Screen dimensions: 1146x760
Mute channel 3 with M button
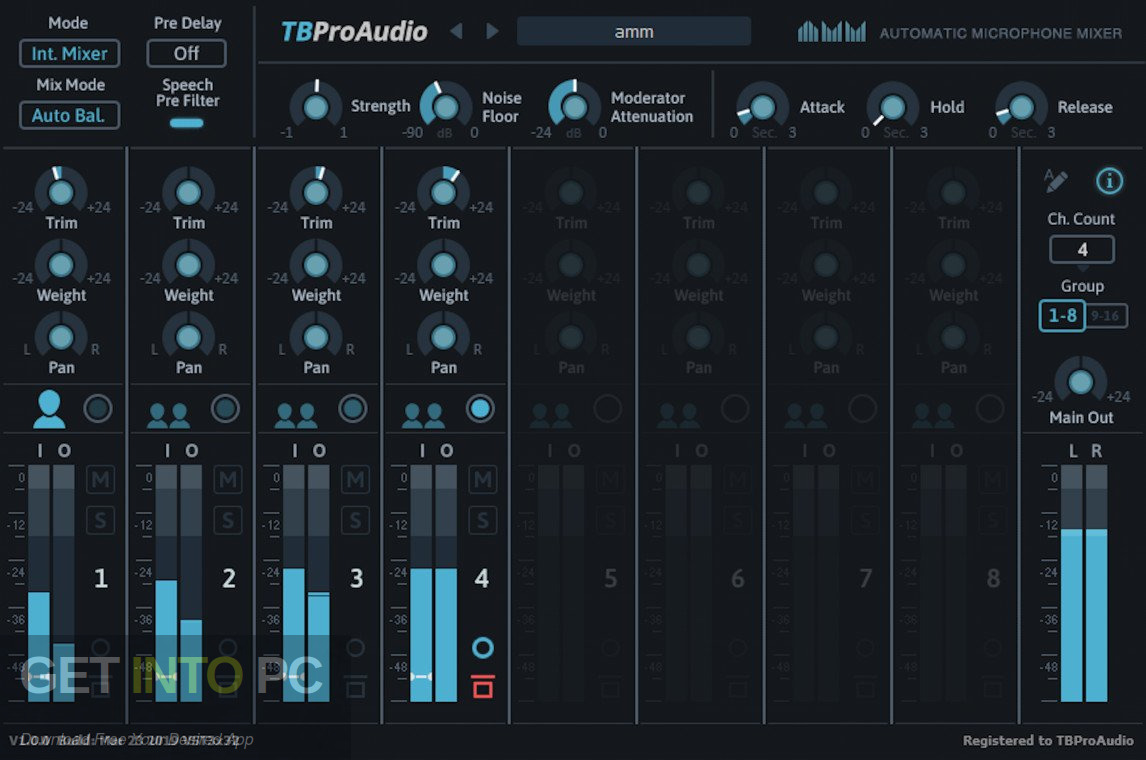[355, 479]
